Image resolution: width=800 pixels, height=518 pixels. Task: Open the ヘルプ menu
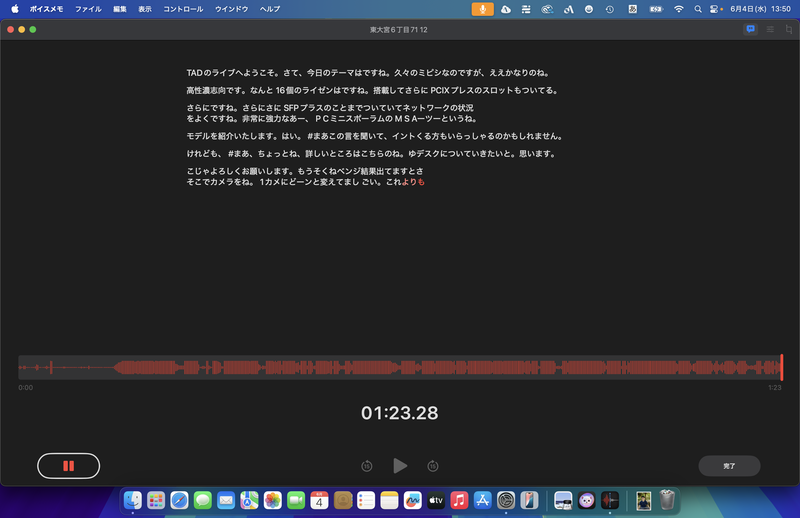tap(270, 9)
